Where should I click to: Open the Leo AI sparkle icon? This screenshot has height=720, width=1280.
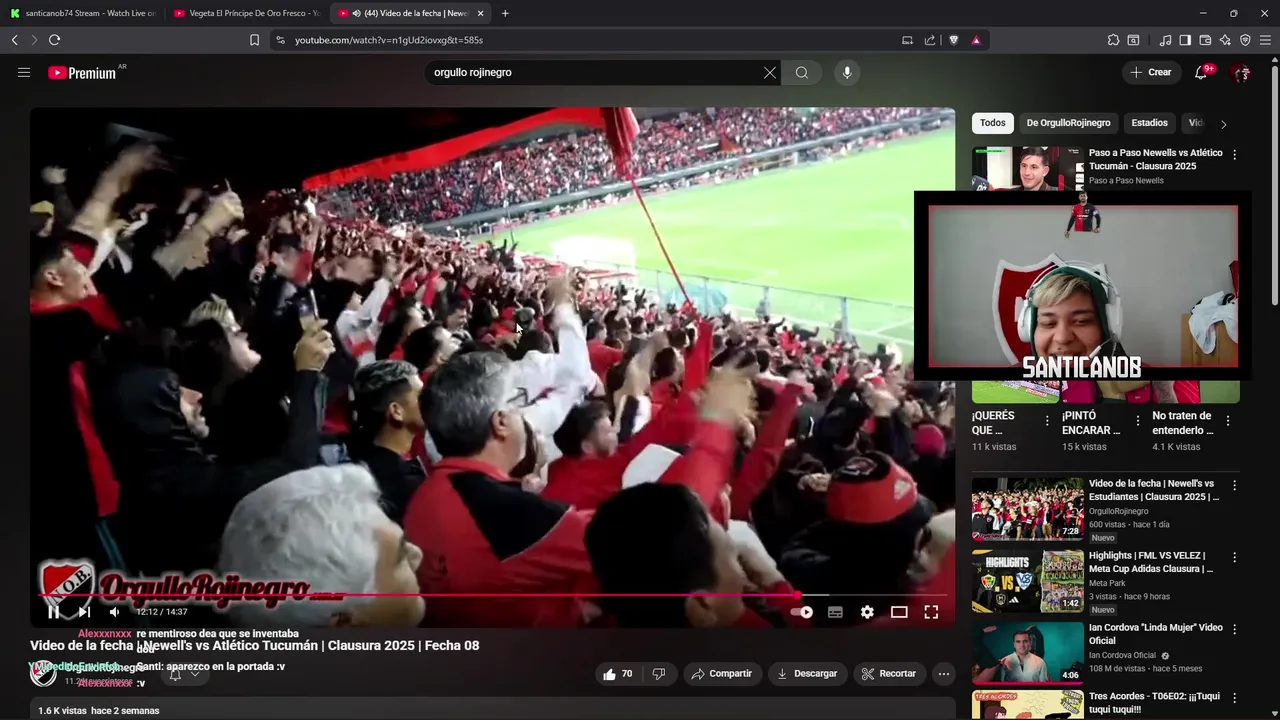1225,40
